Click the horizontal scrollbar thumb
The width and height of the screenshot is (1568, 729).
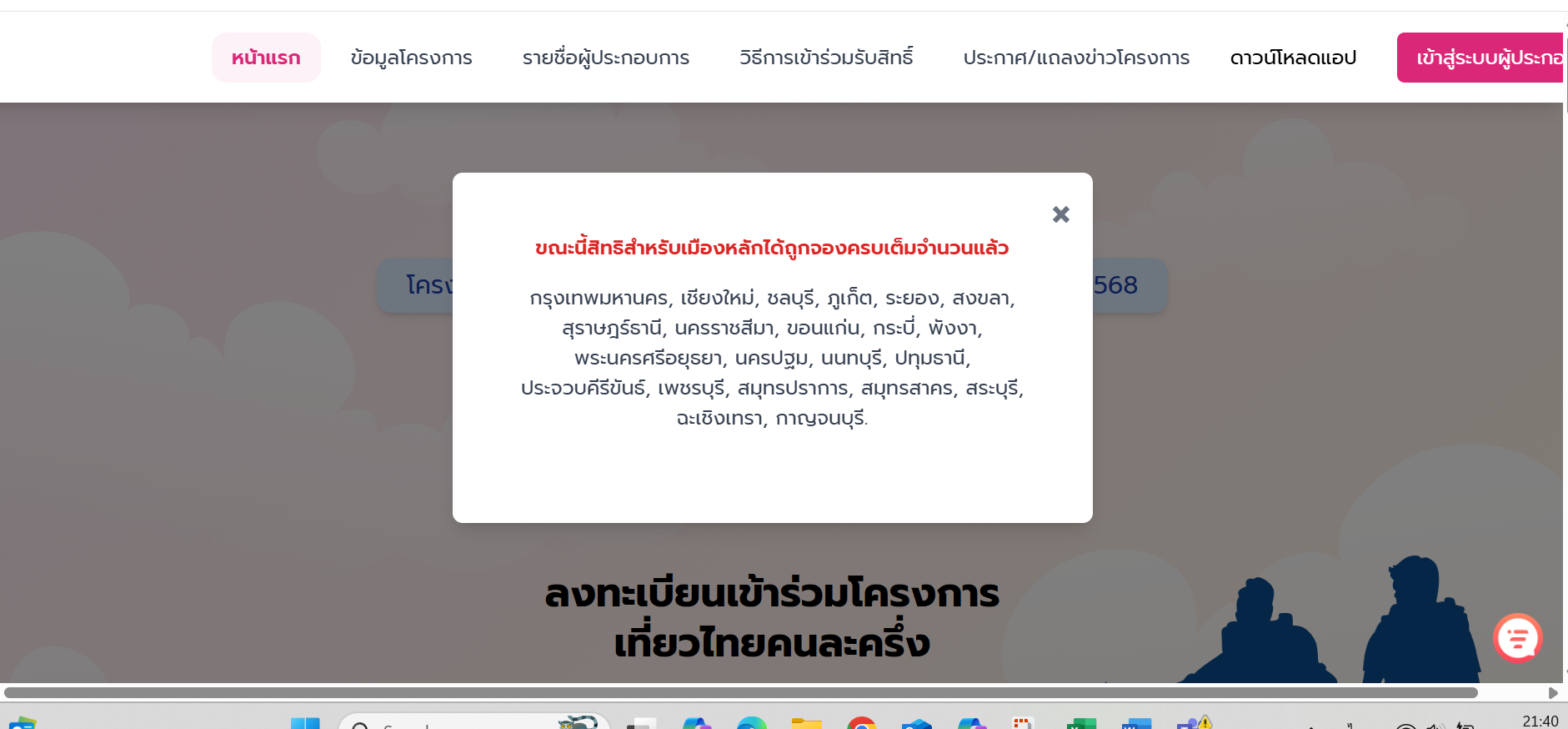(x=741, y=692)
